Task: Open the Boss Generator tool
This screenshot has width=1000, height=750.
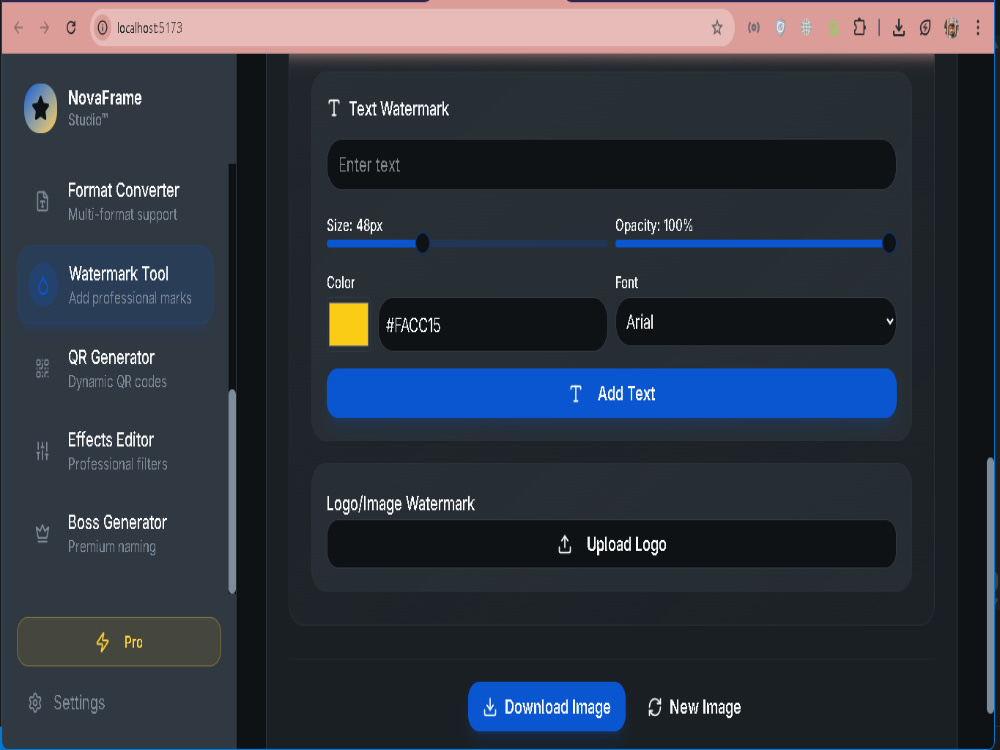Action: tap(115, 534)
